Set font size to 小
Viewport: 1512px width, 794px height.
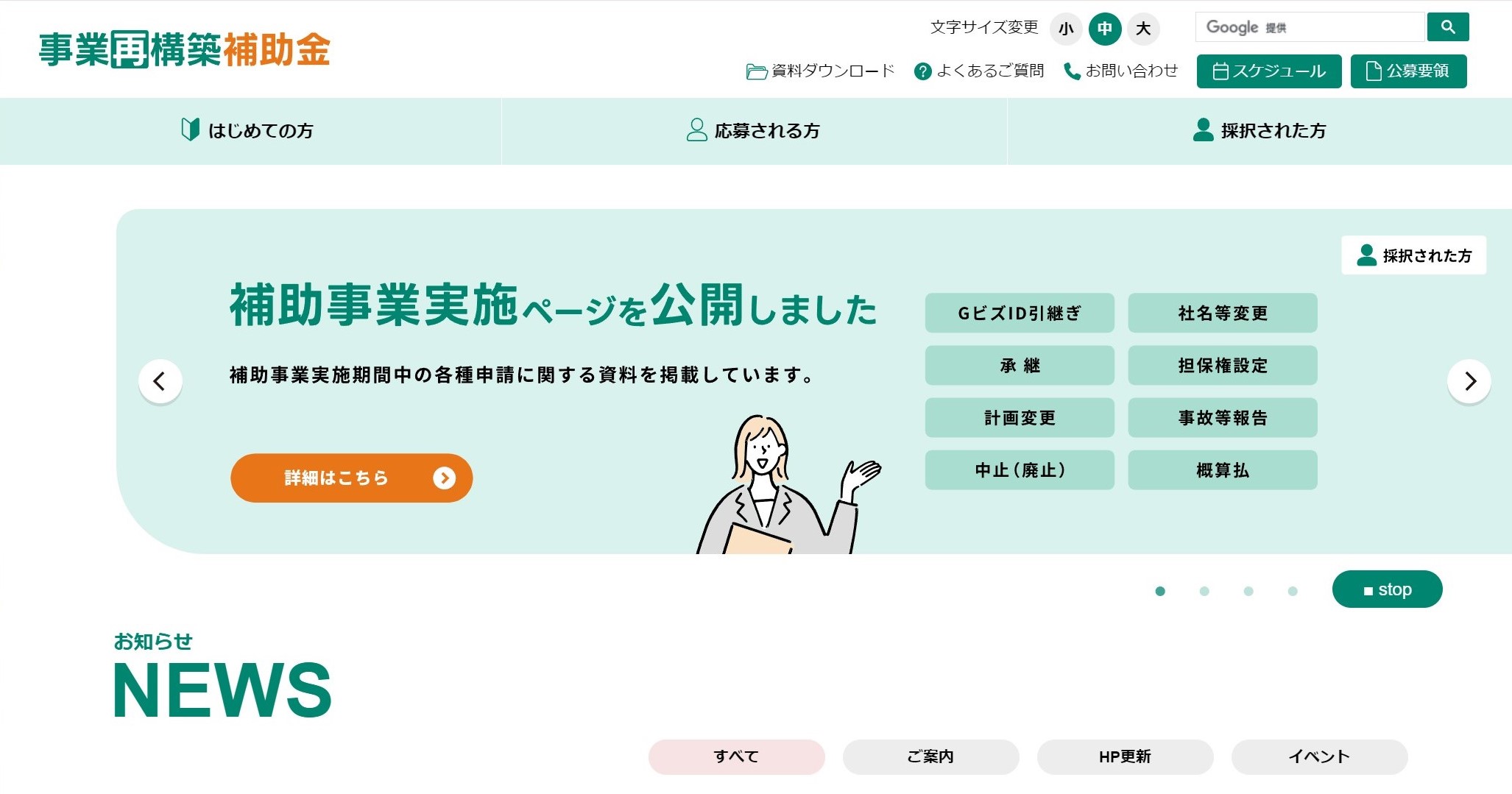tap(1065, 29)
